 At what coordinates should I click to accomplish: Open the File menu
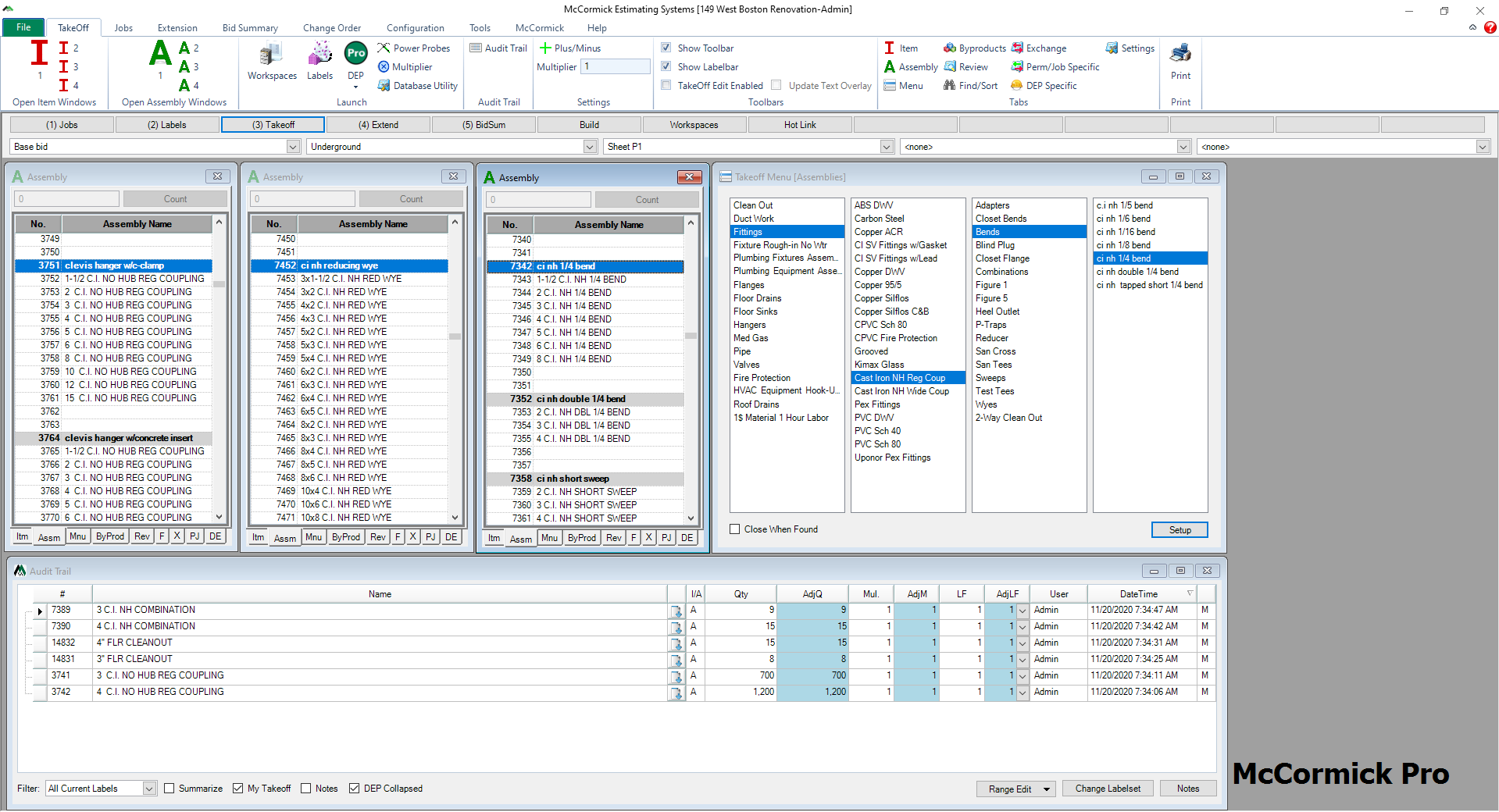[23, 27]
